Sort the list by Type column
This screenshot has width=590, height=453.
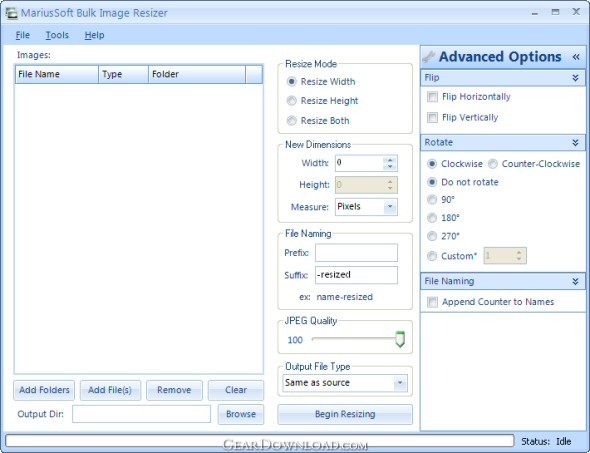123,74
